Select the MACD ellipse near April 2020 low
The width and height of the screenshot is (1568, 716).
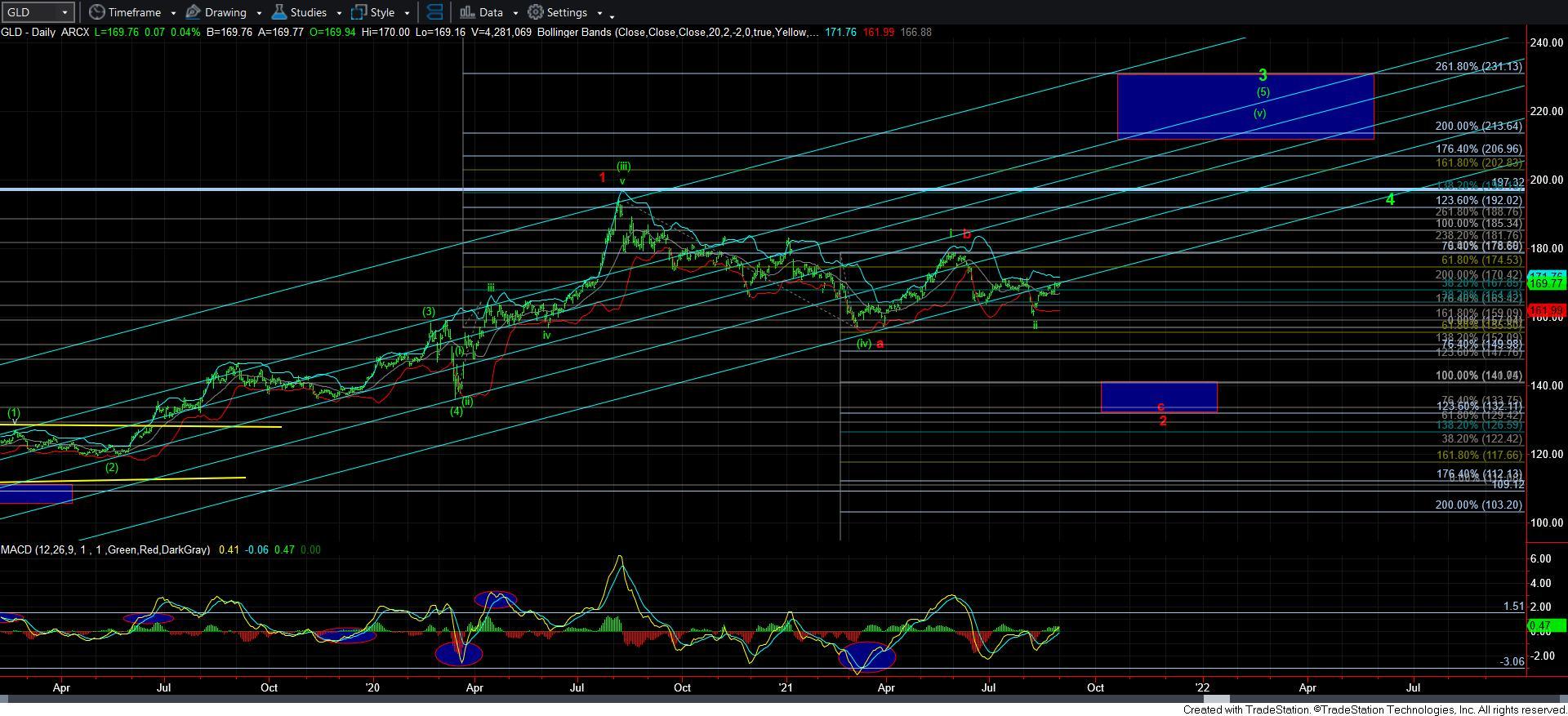tap(459, 653)
